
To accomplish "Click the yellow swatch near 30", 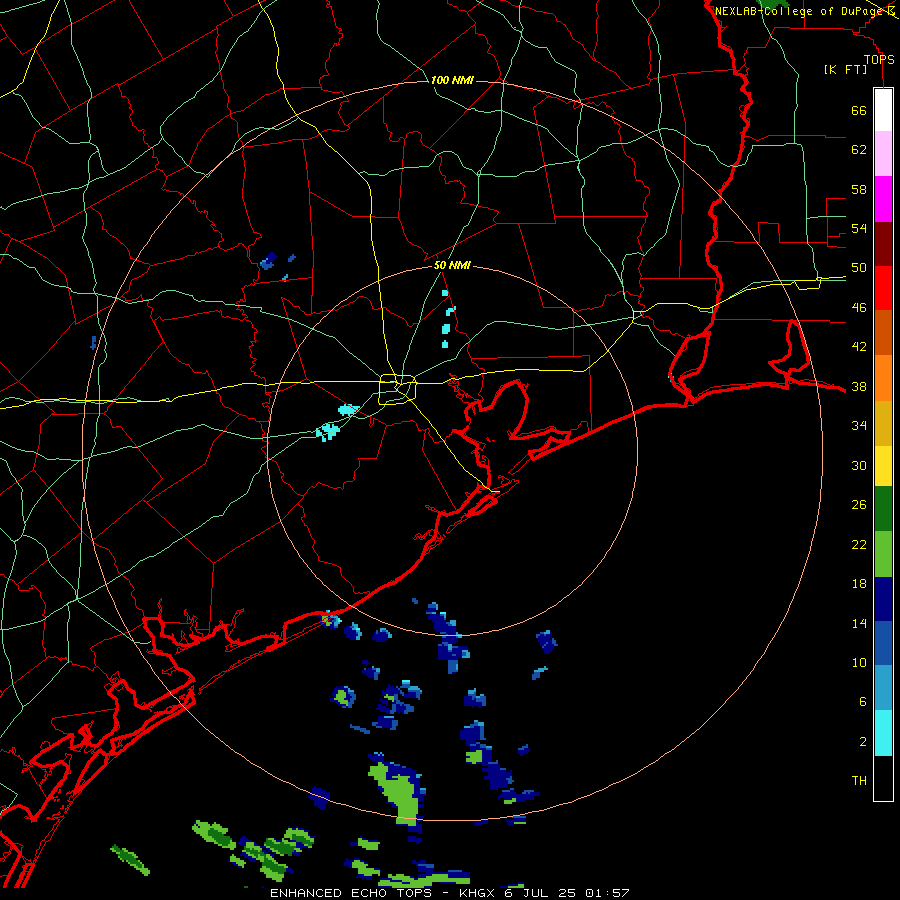I will pyautogui.click(x=883, y=466).
